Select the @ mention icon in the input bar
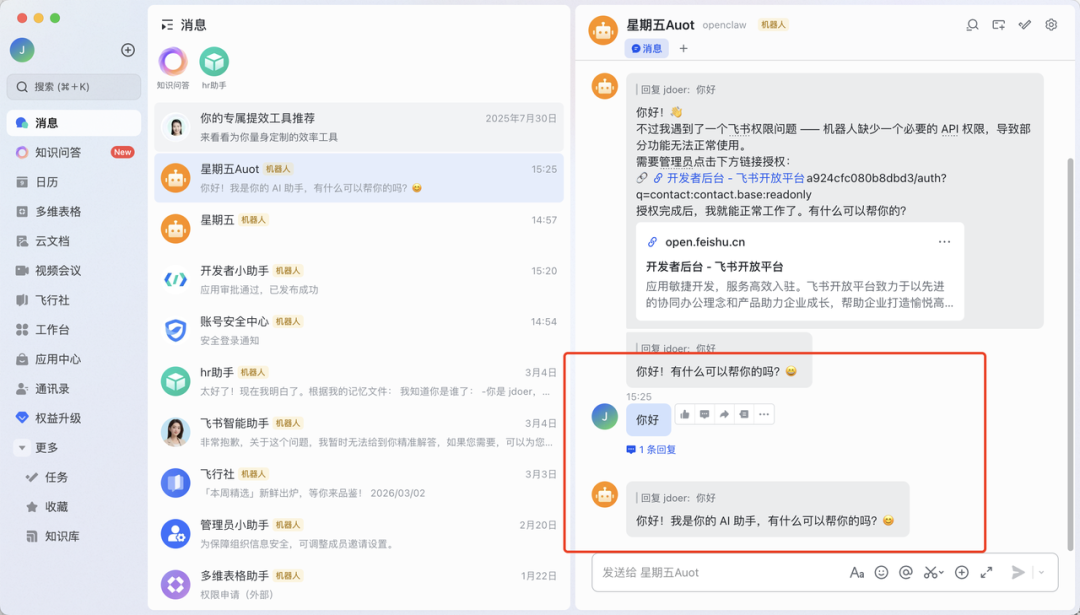This screenshot has width=1080, height=615. pyautogui.click(x=906, y=572)
